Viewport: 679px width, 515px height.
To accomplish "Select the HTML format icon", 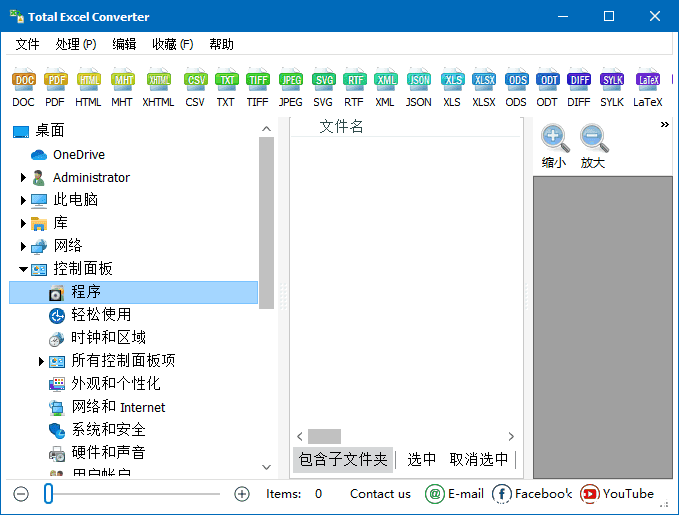I will point(88,86).
